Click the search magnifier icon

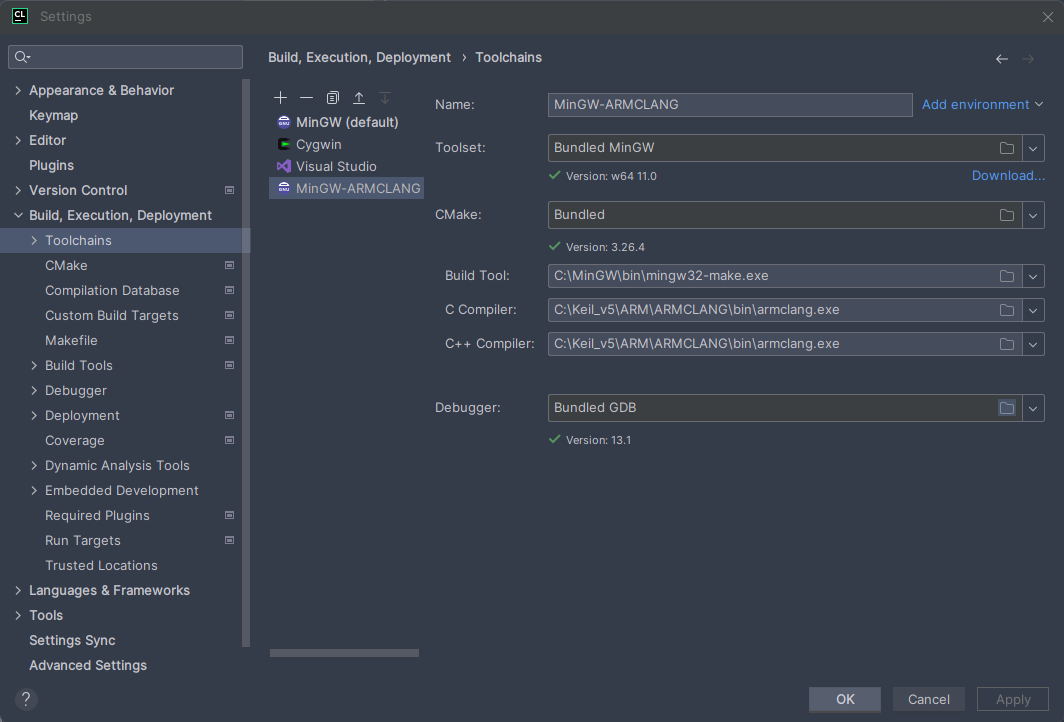(x=22, y=57)
